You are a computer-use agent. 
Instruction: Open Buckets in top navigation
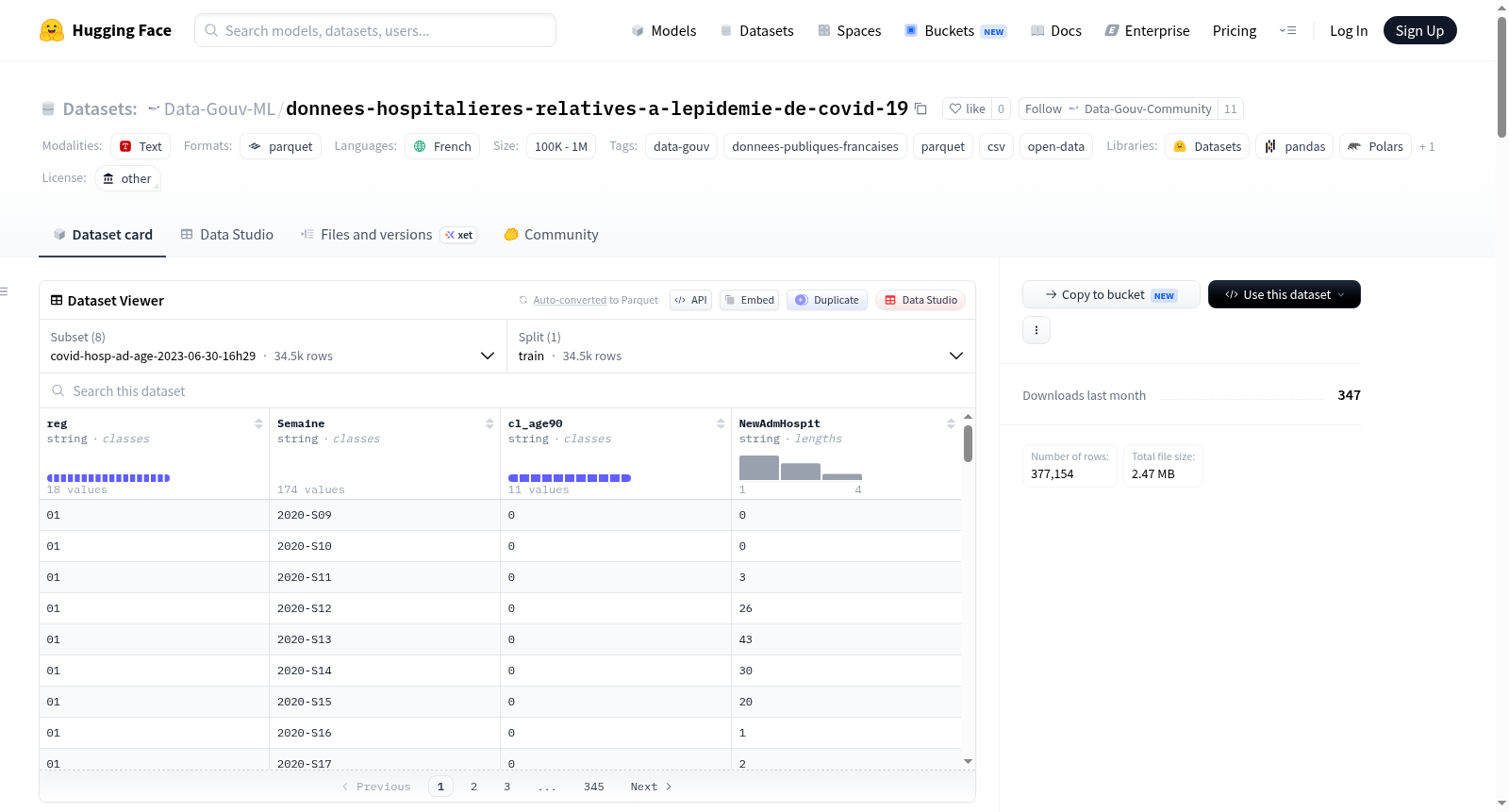click(x=954, y=31)
